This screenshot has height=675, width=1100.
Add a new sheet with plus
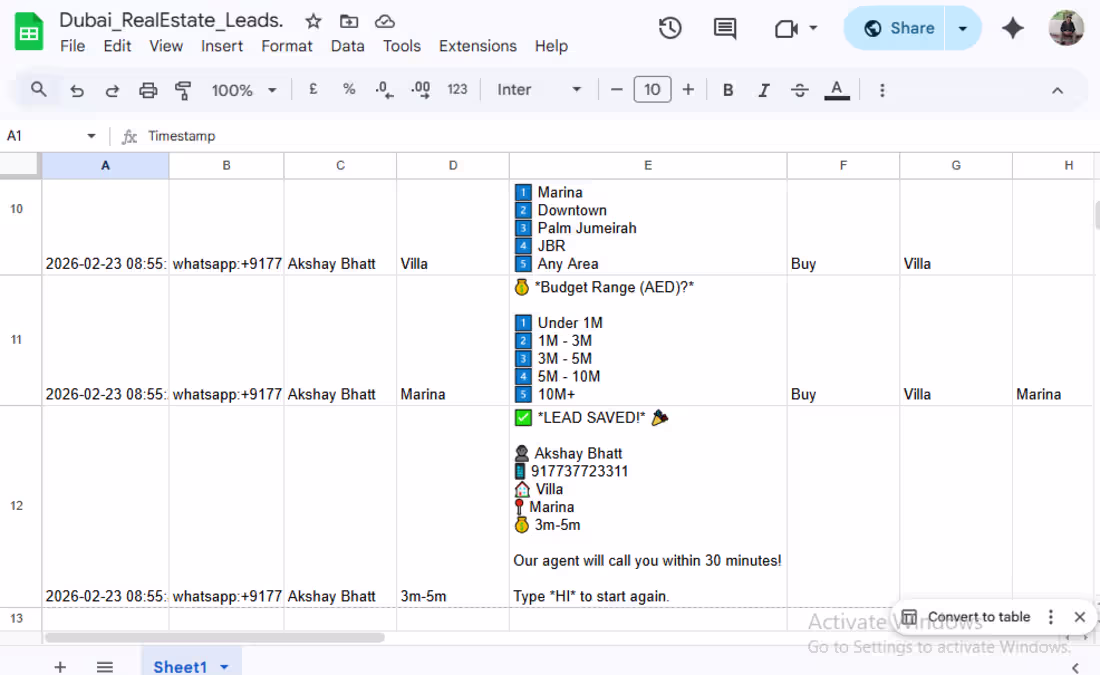pyautogui.click(x=60, y=667)
